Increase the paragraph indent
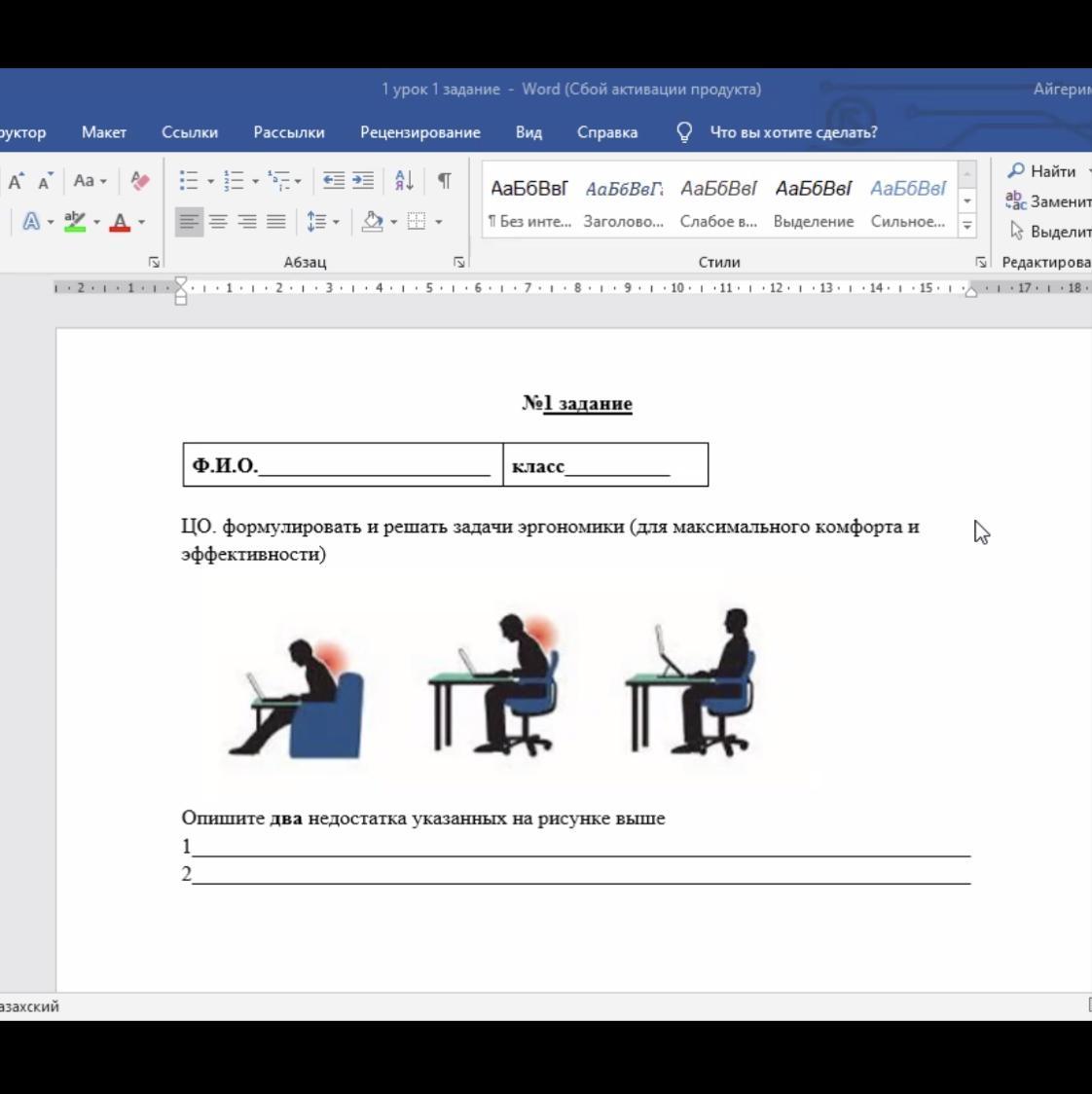This screenshot has width=1092, height=1094. [363, 181]
